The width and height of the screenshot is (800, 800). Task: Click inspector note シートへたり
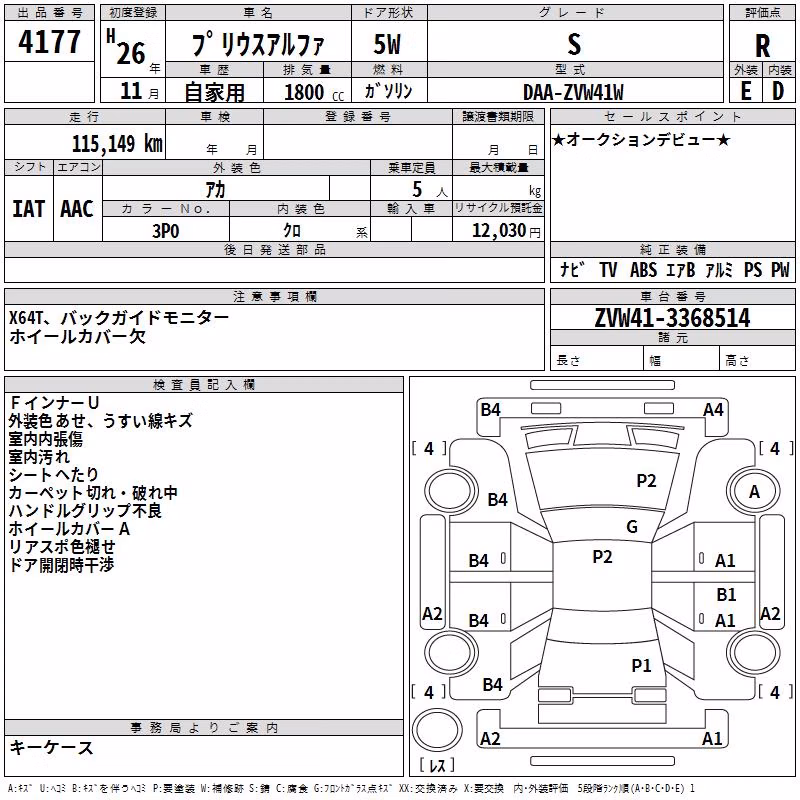(54, 474)
